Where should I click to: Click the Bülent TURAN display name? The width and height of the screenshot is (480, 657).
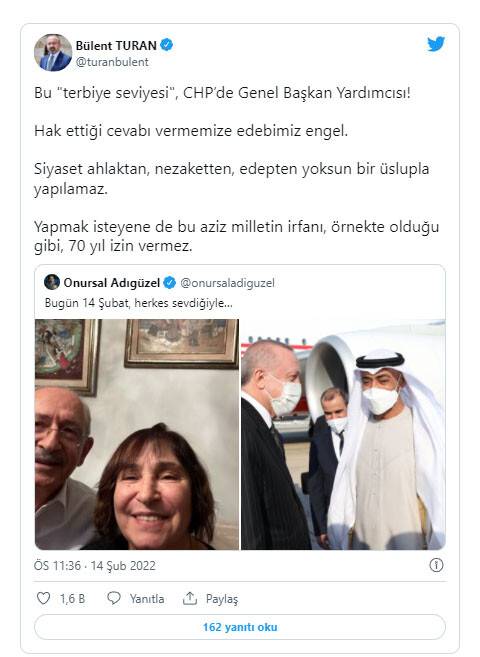pyautogui.click(x=116, y=45)
